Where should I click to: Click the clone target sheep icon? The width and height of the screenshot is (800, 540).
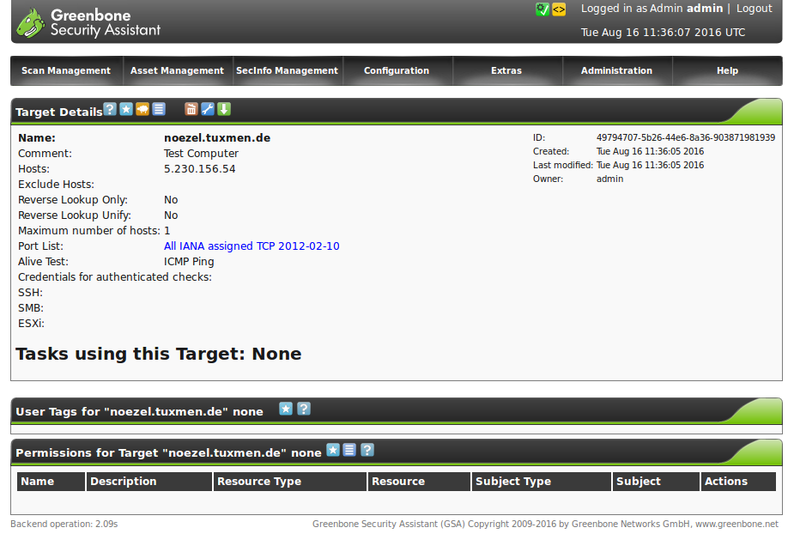click(142, 109)
